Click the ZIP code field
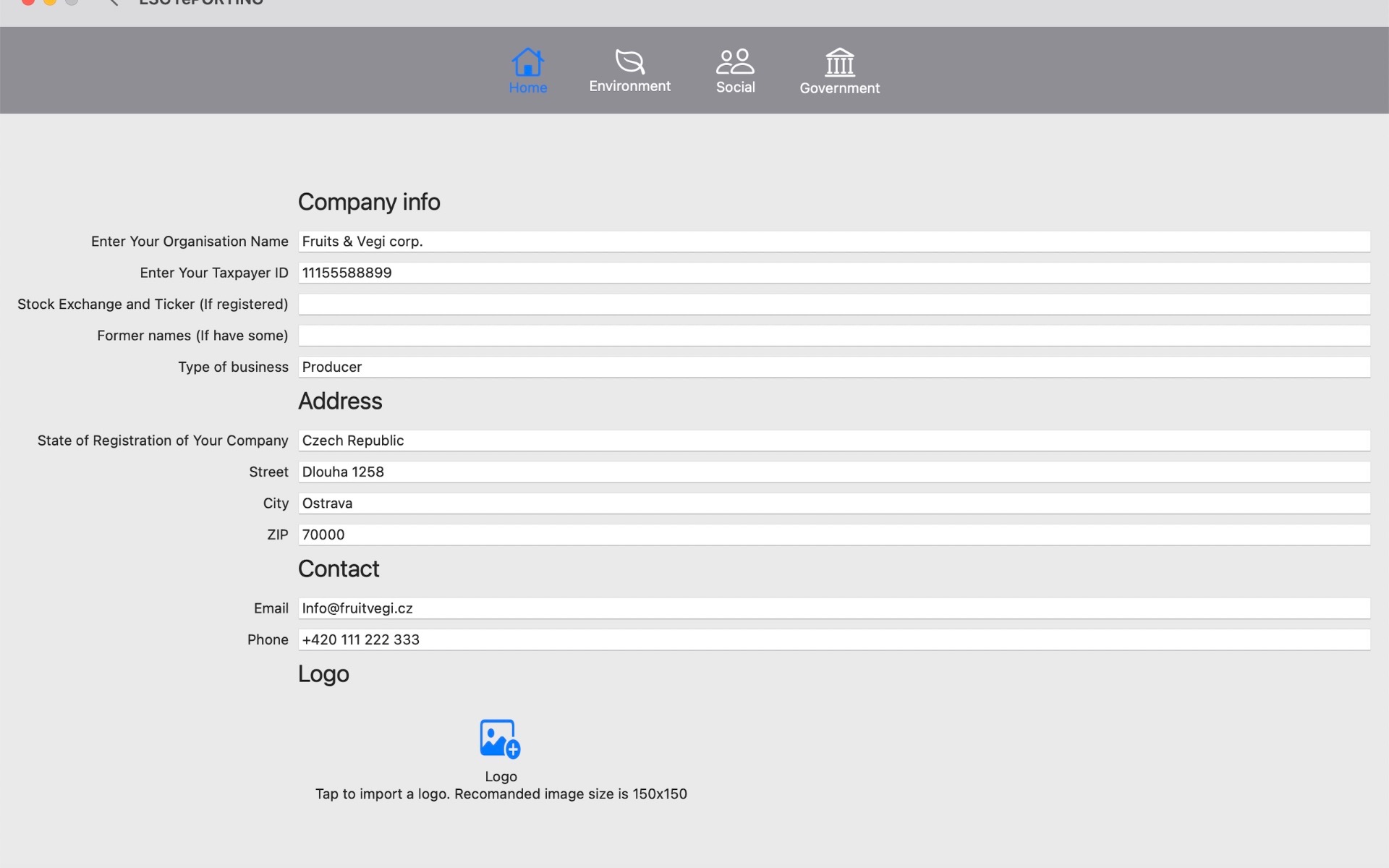The height and width of the screenshot is (868, 1389). [x=833, y=535]
